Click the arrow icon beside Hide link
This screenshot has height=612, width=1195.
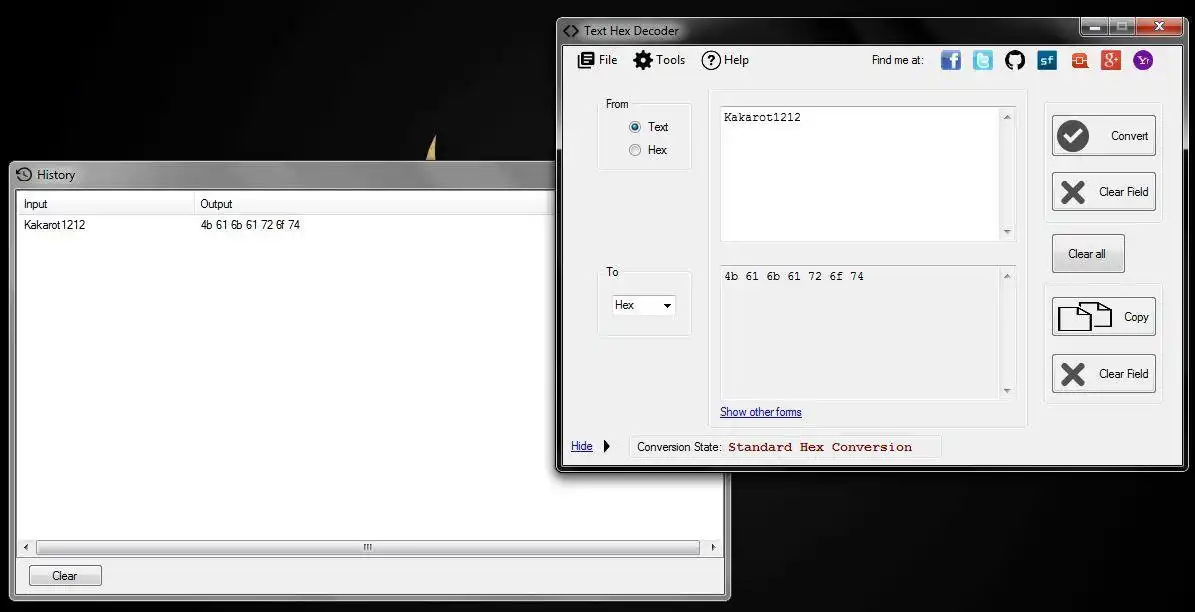pyautogui.click(x=607, y=447)
